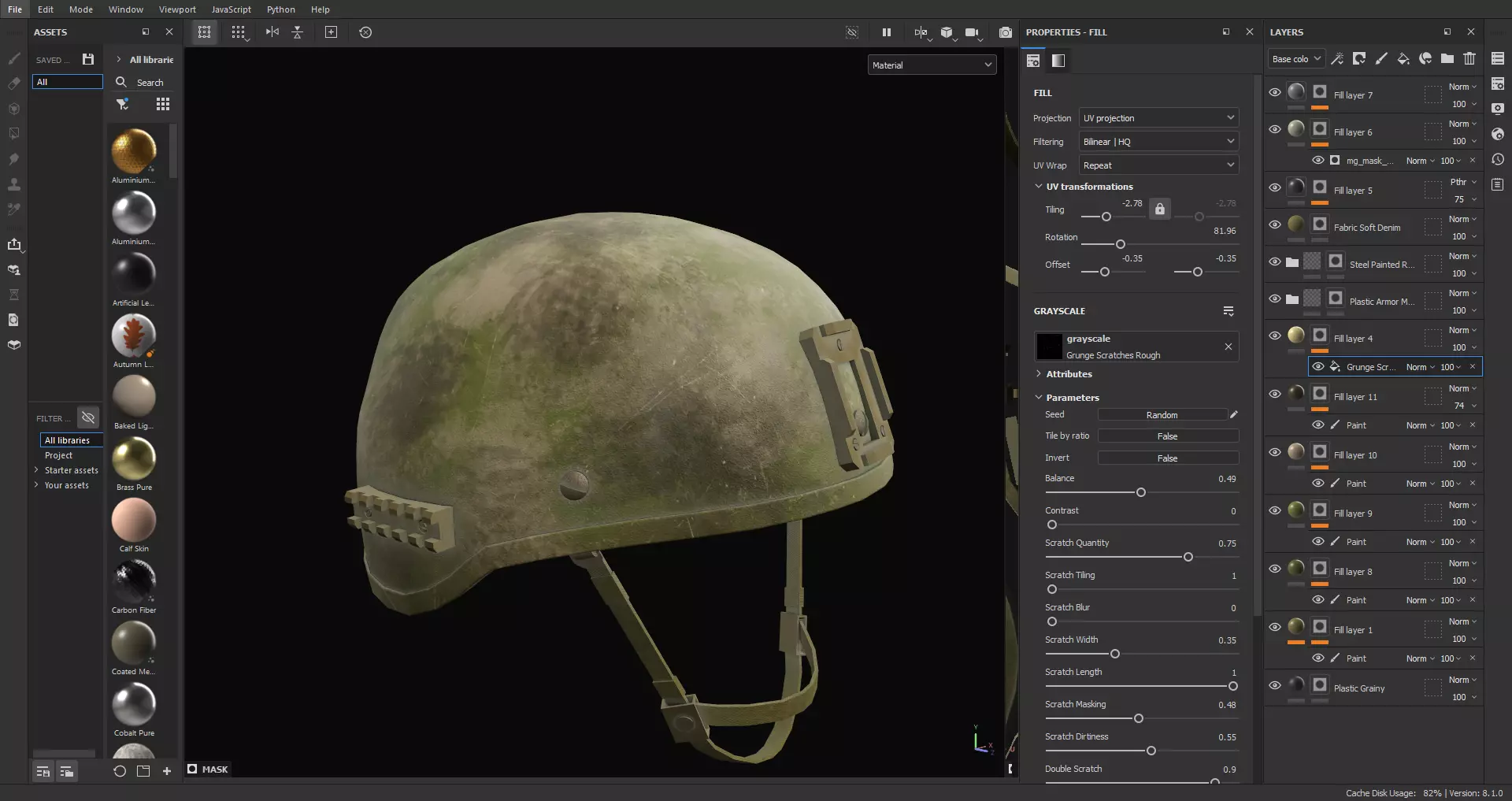Toggle the Invert False button
This screenshot has height=801, width=1512.
tap(1167, 458)
